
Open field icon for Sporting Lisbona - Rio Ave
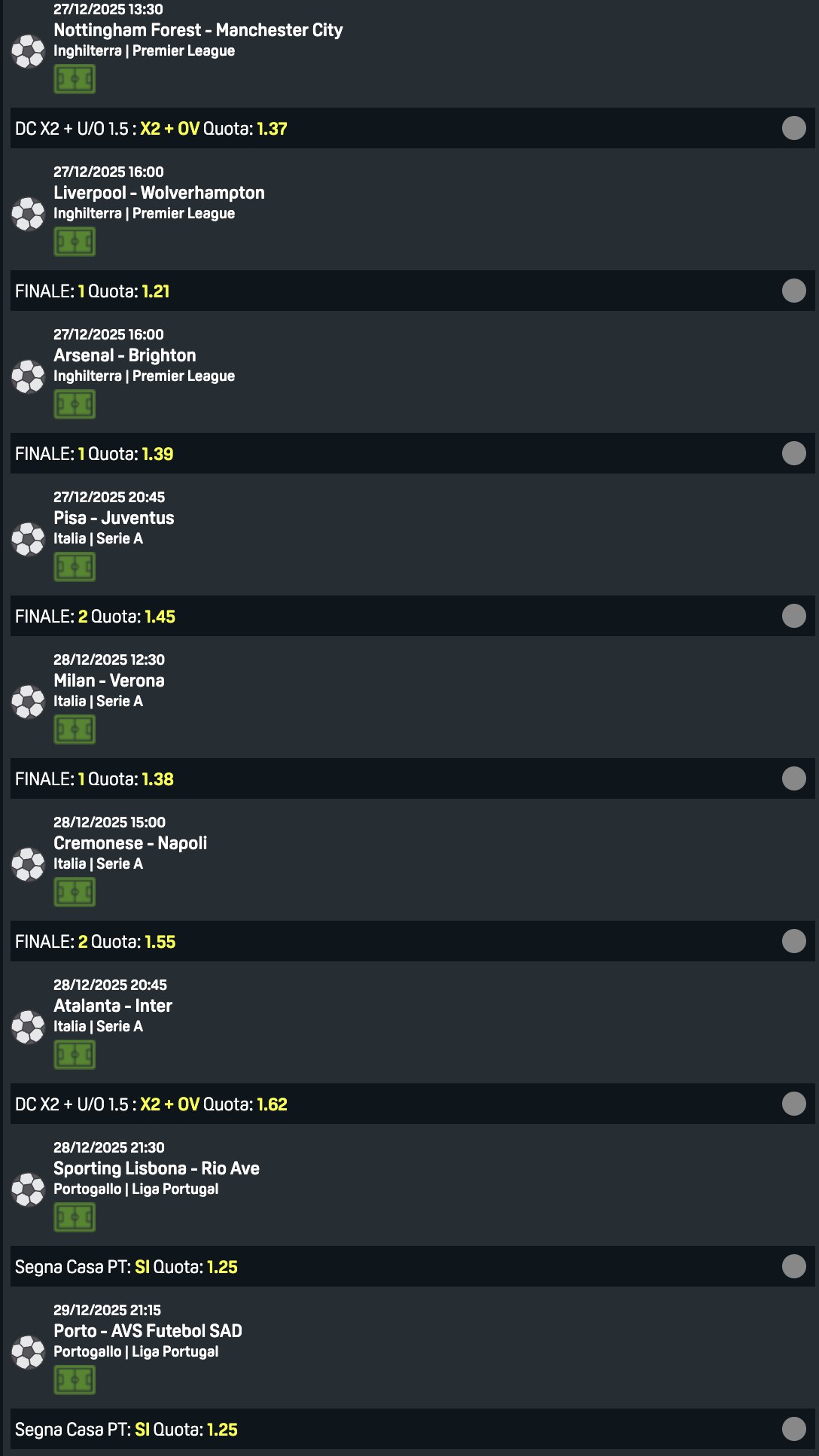coord(75,1217)
